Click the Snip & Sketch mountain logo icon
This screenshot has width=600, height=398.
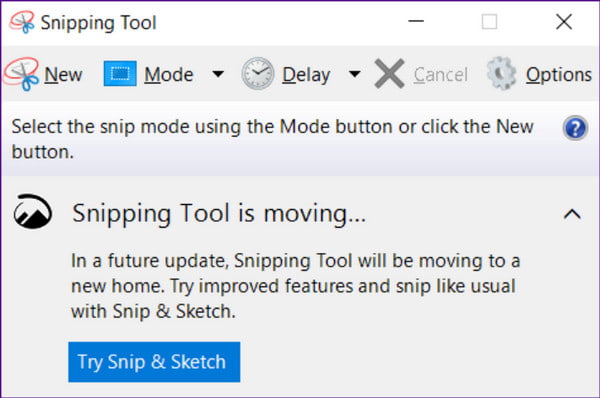(33, 212)
